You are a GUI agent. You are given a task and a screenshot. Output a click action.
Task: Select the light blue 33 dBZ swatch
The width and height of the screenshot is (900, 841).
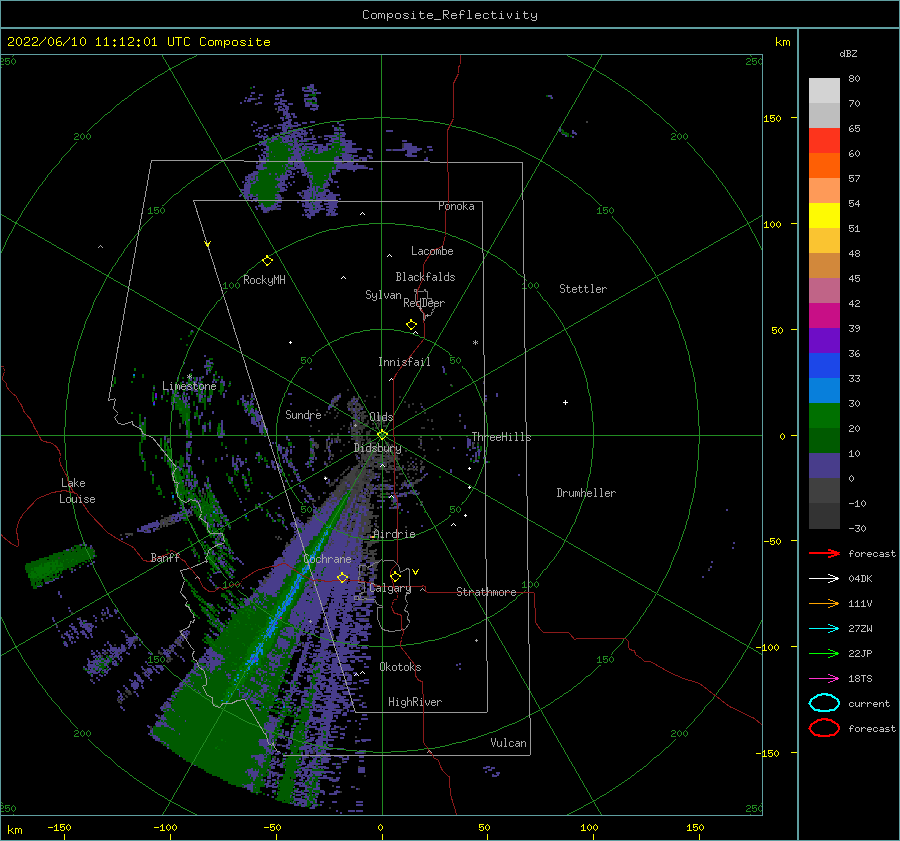coord(824,390)
